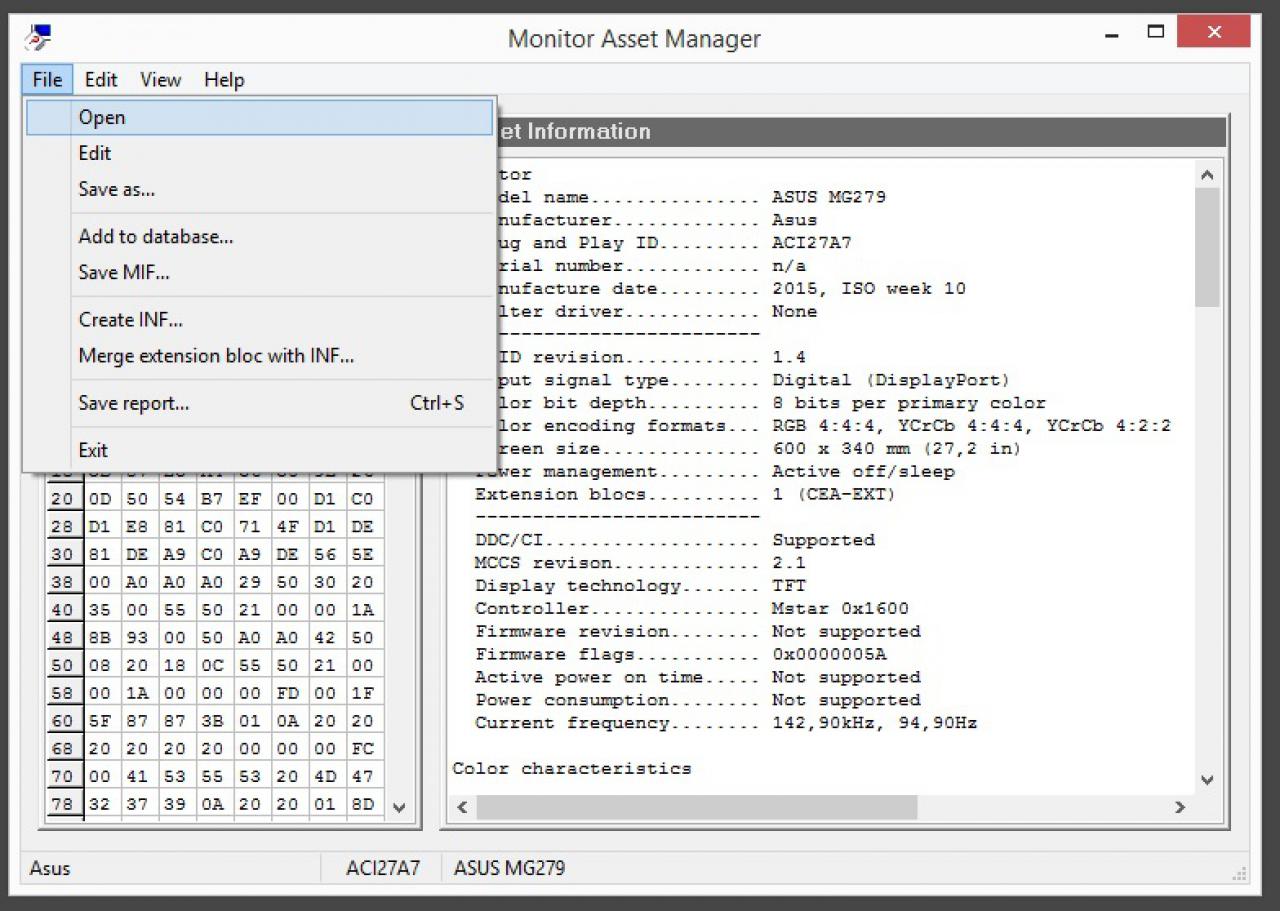The image size is (1280, 911).
Task: Click '142,90kHz, 94,90Hz' frequency value
Action: point(874,723)
